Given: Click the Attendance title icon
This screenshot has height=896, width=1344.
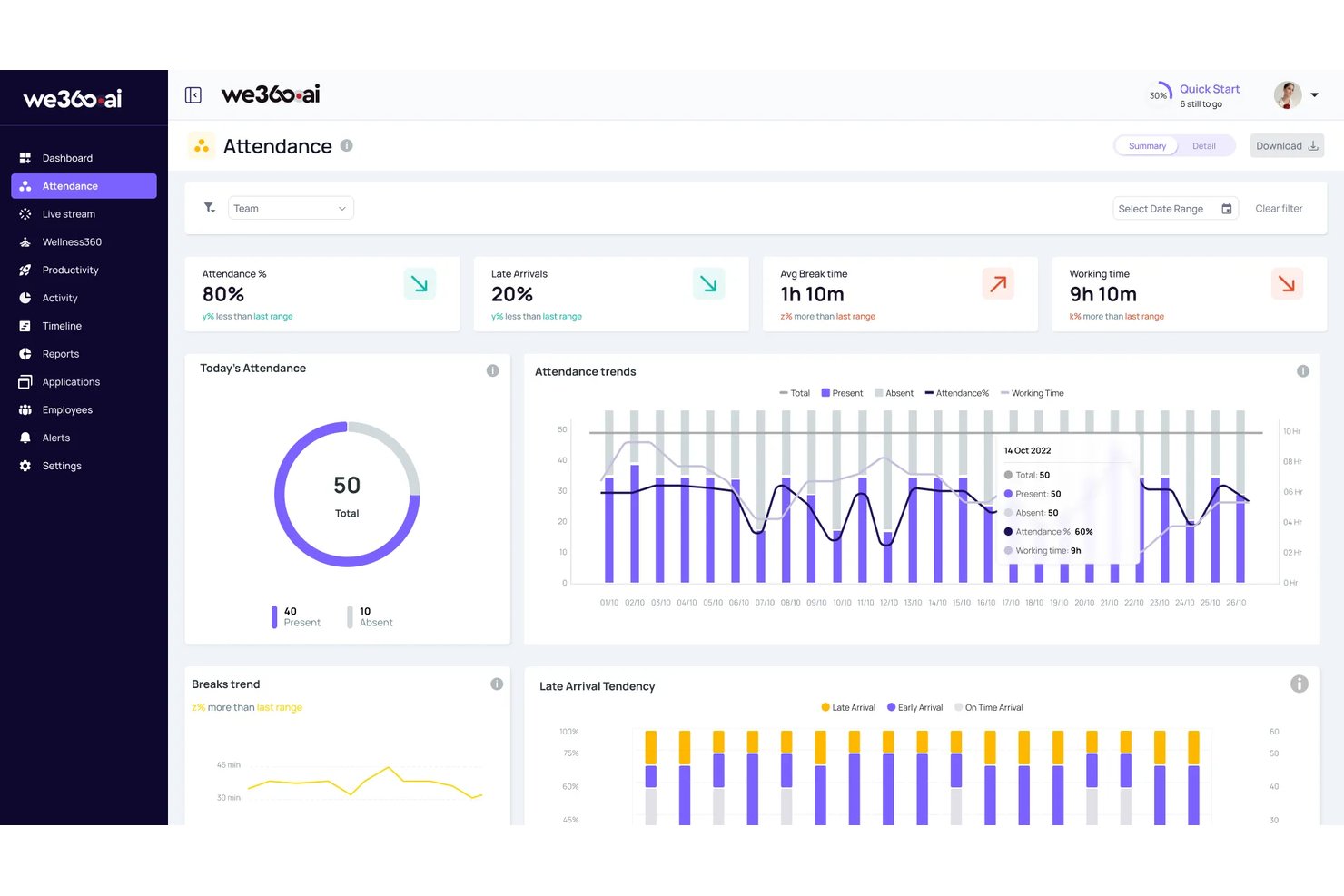Looking at the screenshot, I should [202, 145].
